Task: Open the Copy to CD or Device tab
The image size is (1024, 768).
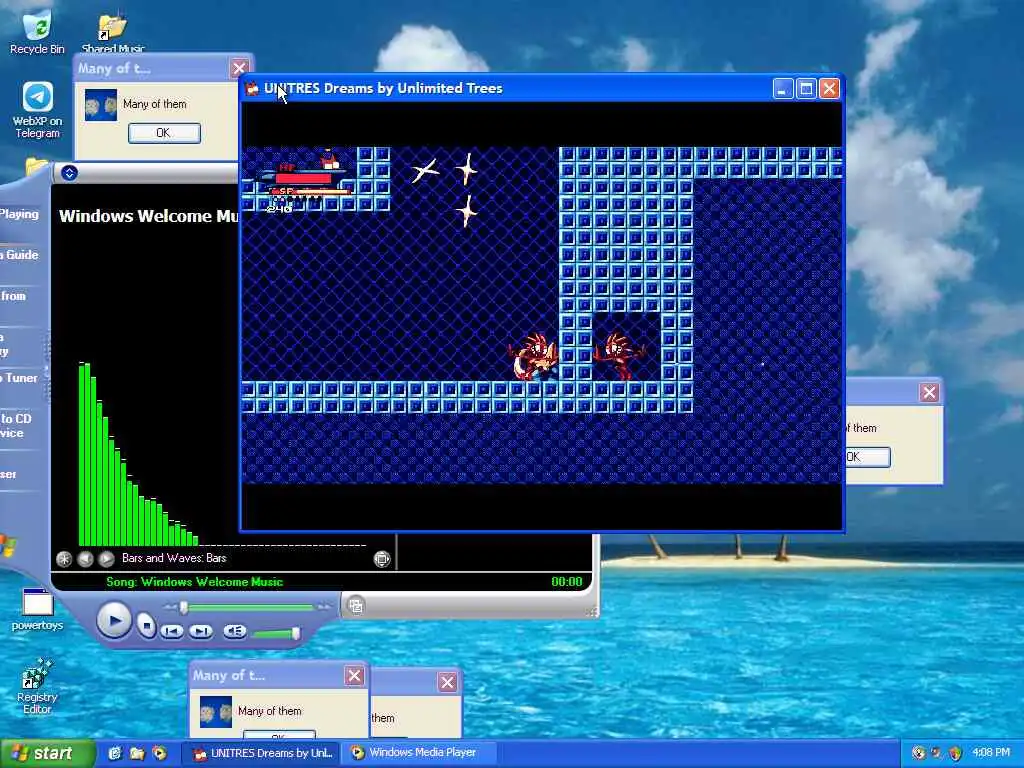Action: [x=16, y=426]
